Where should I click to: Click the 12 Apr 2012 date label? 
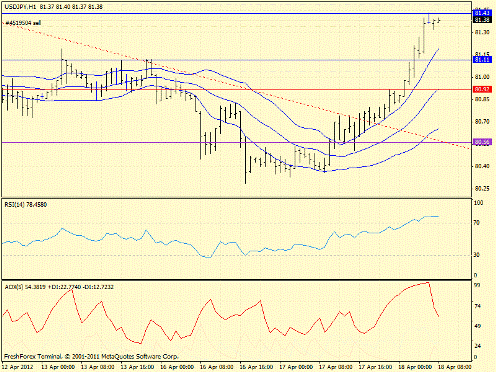18,367
